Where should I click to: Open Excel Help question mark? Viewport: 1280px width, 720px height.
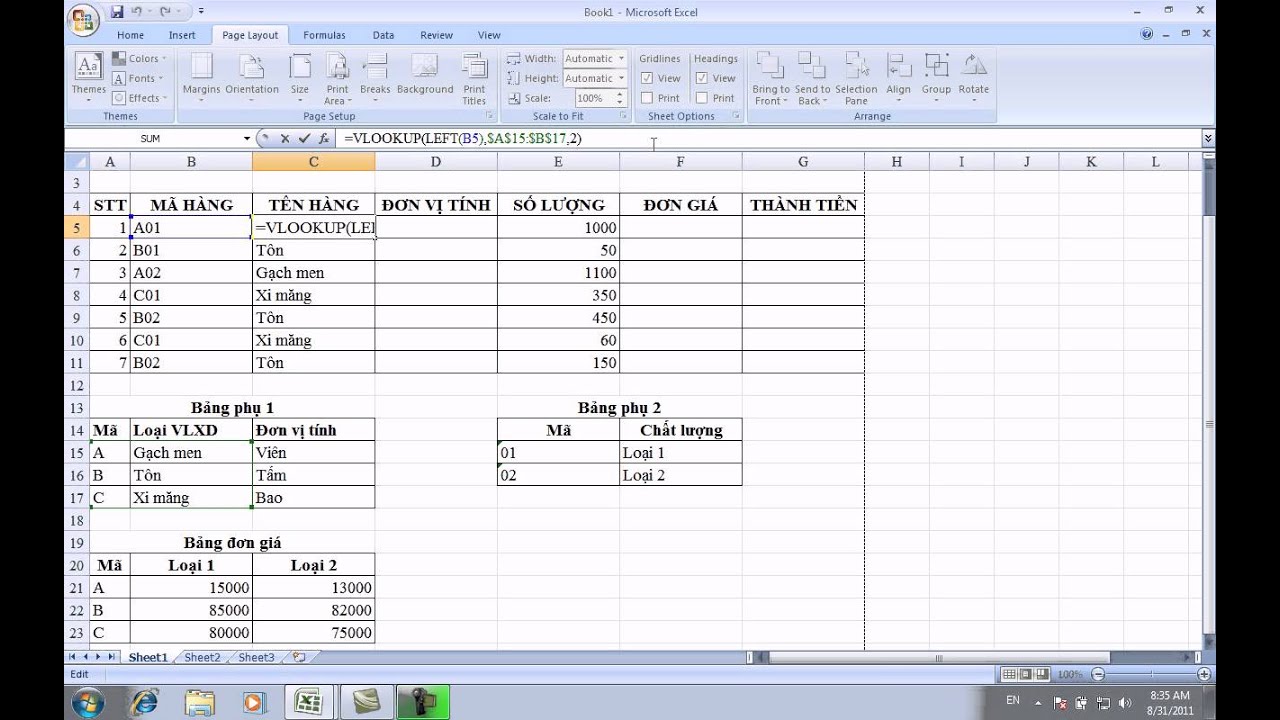pyautogui.click(x=1147, y=34)
